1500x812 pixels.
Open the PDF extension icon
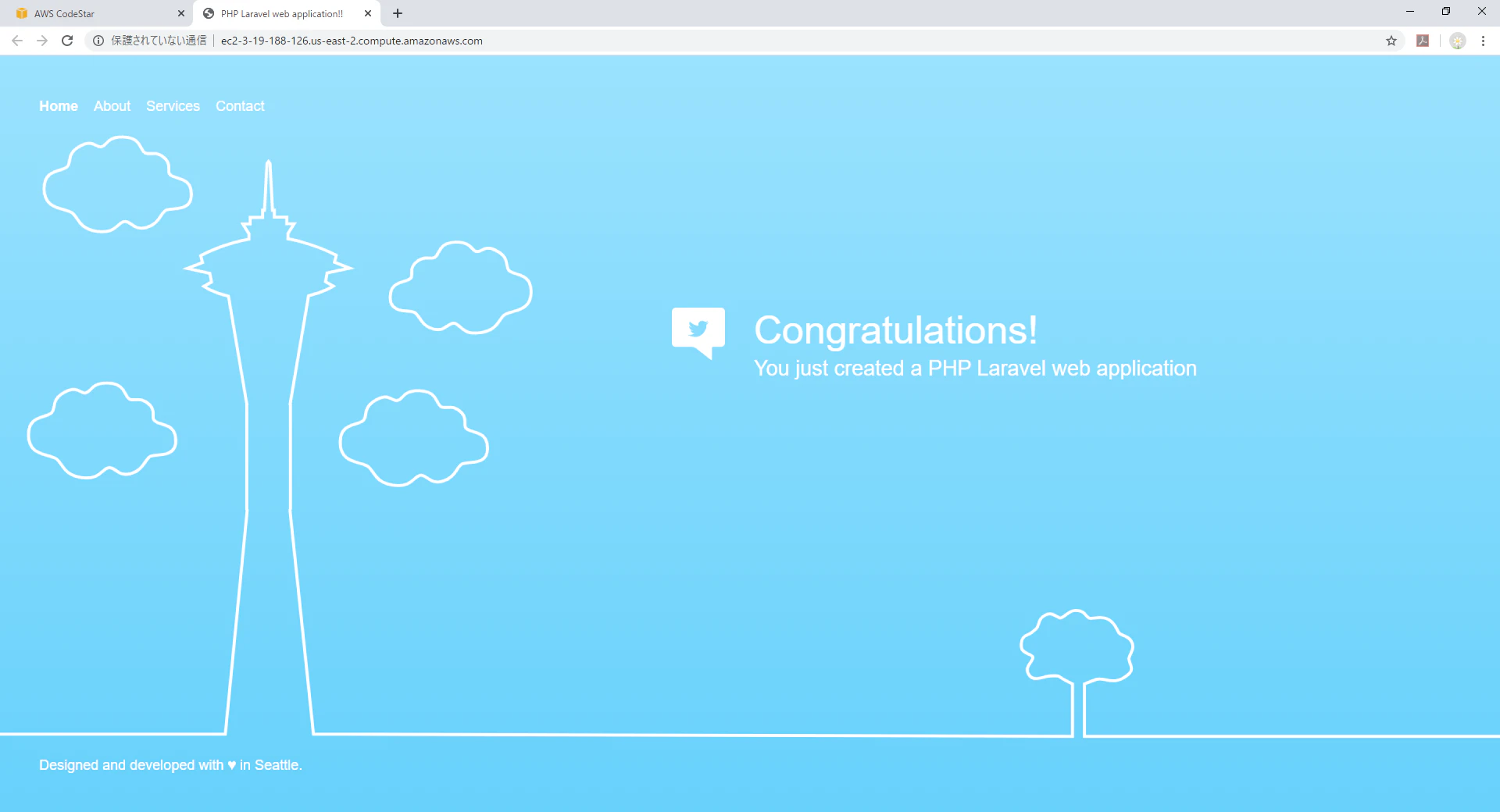[x=1423, y=41]
